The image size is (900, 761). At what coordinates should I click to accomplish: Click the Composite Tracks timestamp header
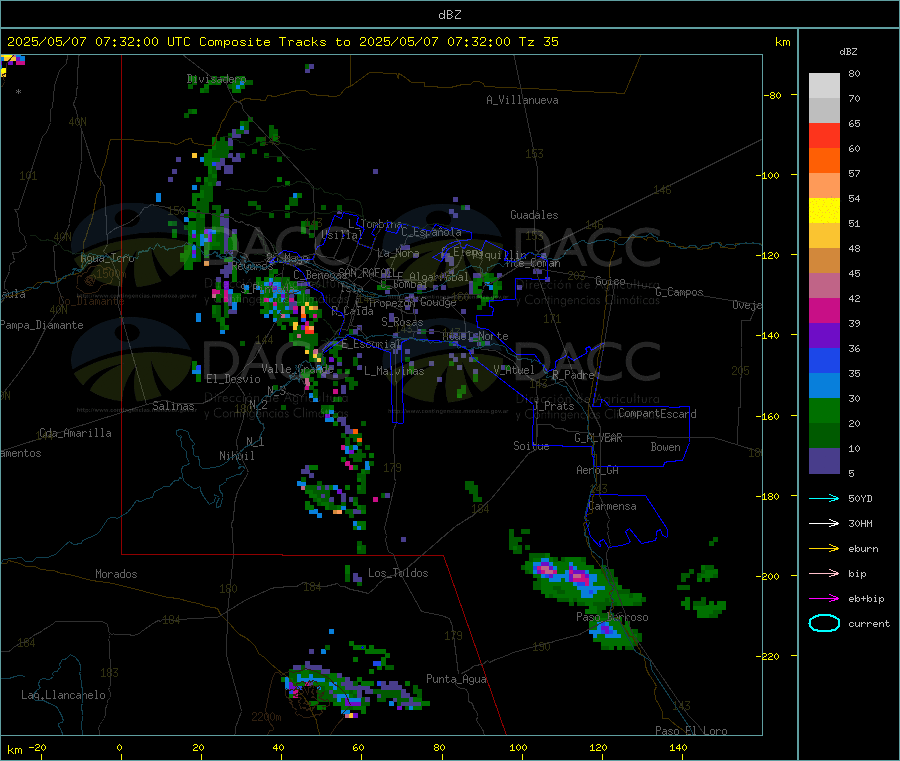[282, 42]
